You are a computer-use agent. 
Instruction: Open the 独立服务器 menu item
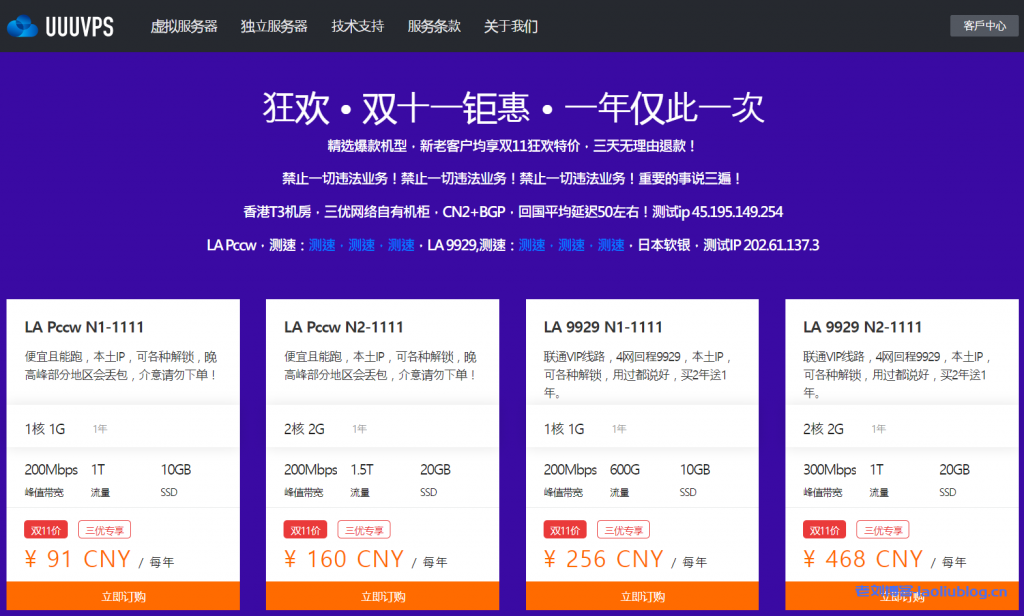click(275, 27)
